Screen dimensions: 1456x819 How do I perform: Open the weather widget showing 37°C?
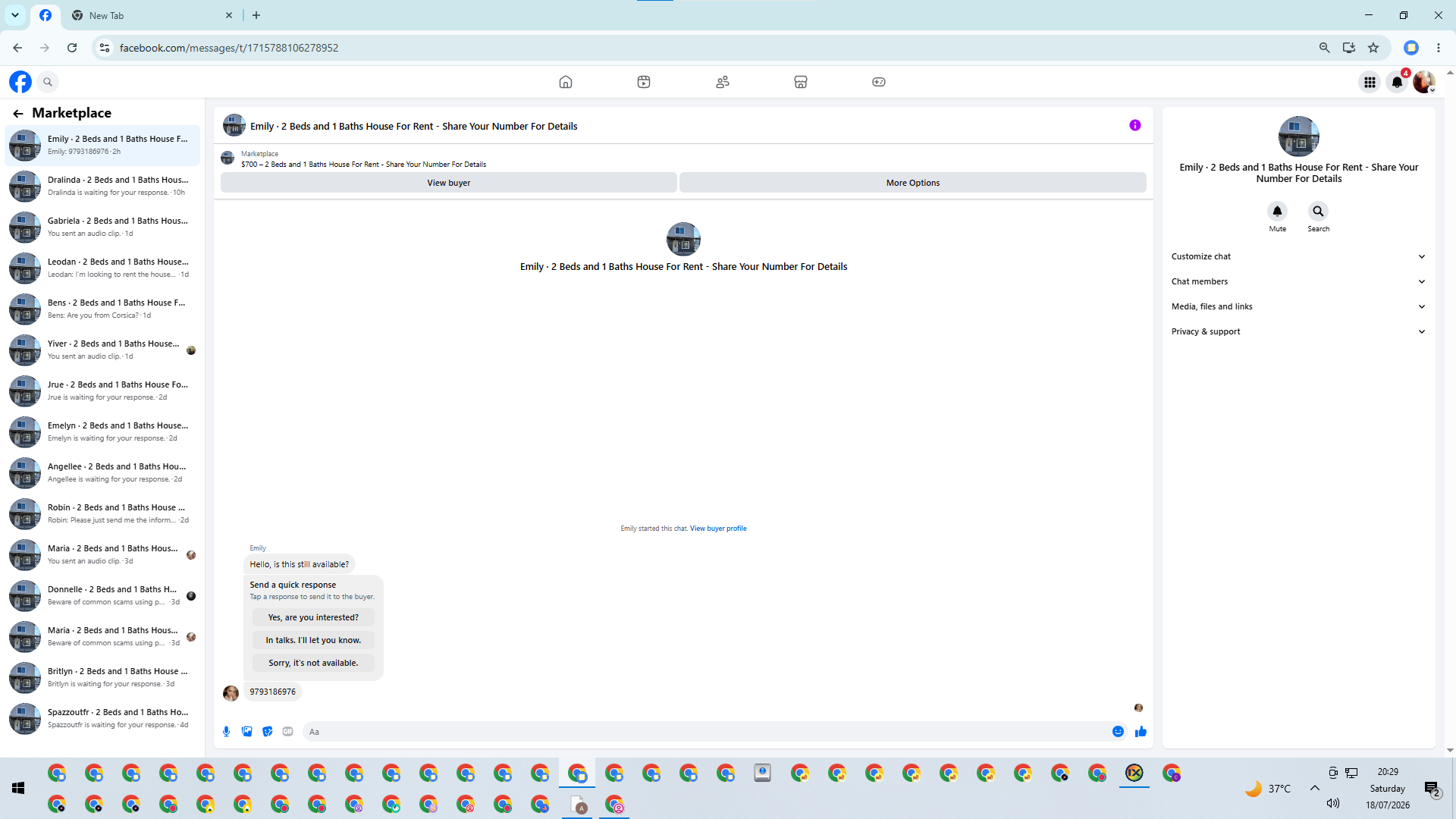pos(1268,789)
